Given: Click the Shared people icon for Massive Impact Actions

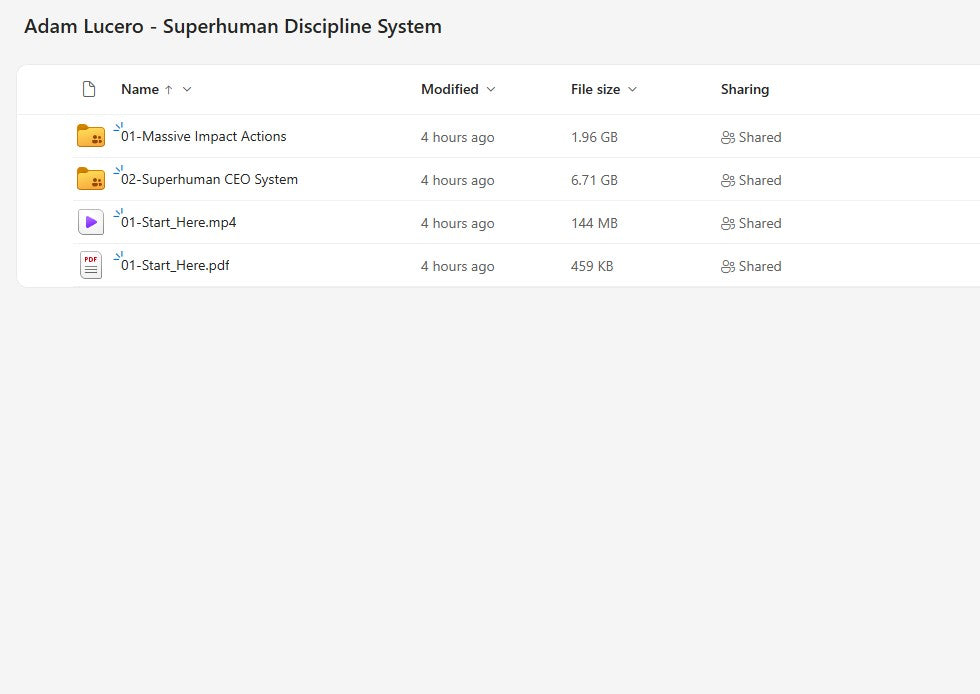Looking at the screenshot, I should [727, 137].
